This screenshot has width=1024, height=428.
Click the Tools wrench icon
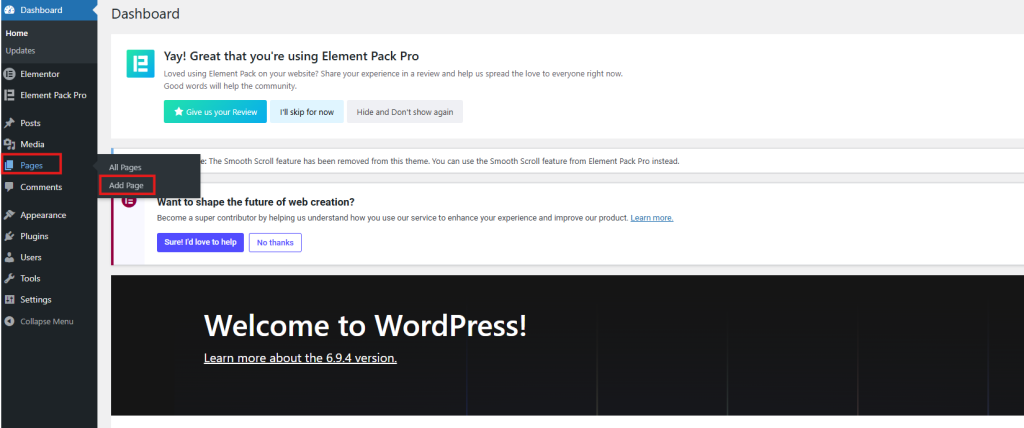tap(9, 278)
